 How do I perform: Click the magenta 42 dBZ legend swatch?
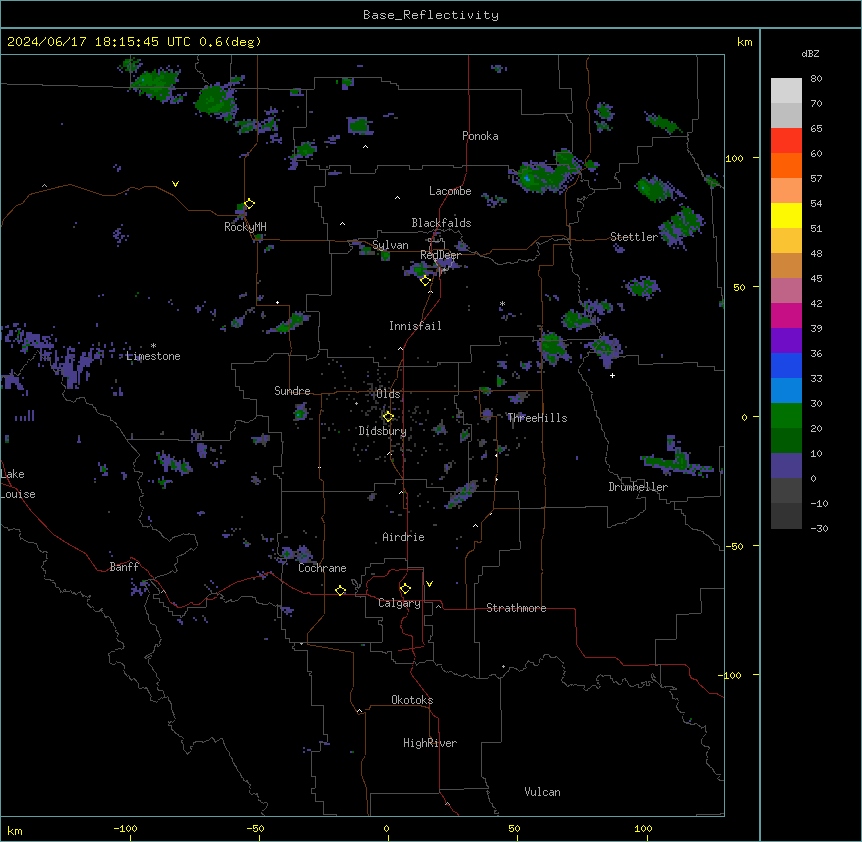(786, 315)
